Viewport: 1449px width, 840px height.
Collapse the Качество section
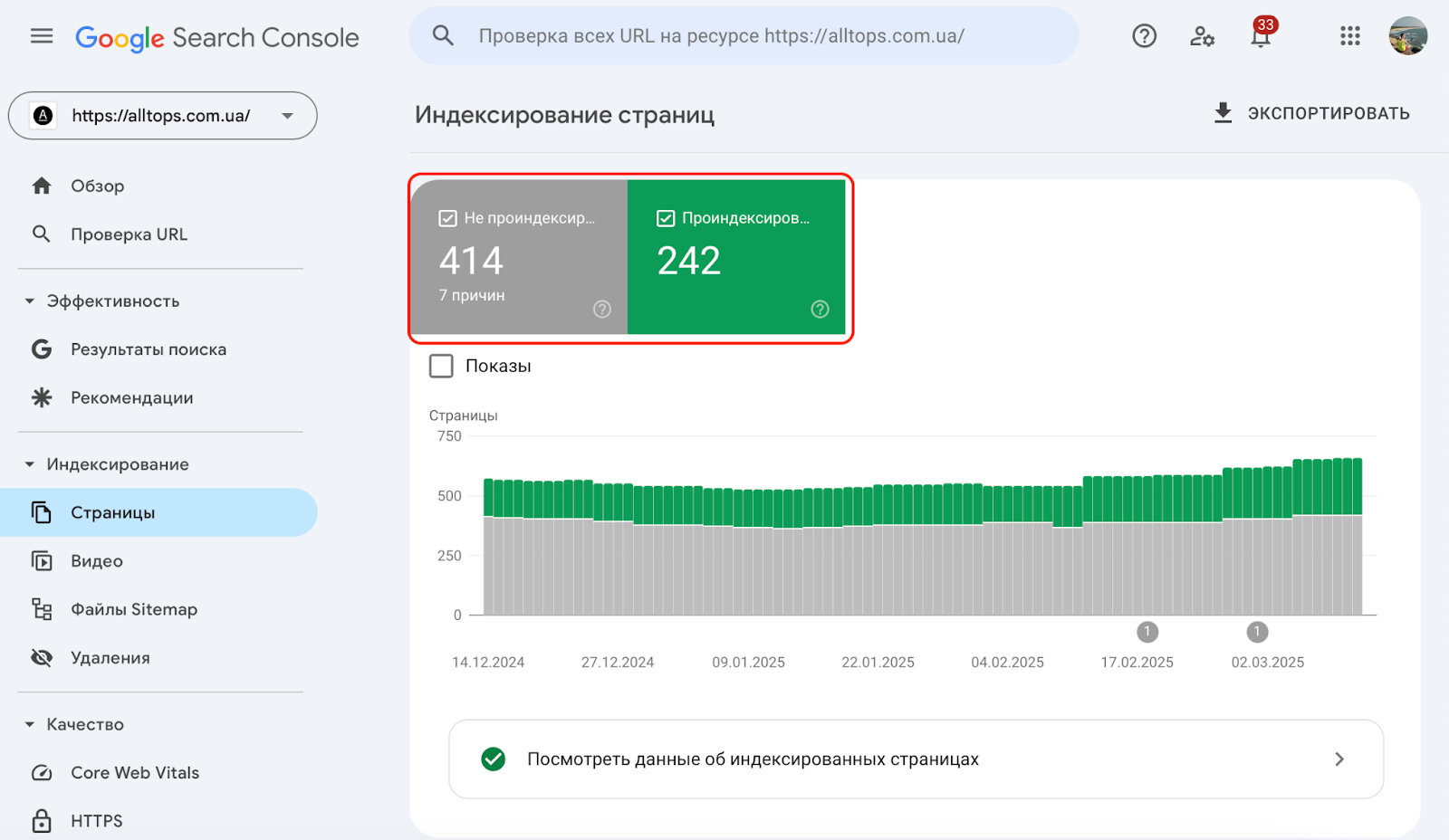[x=30, y=724]
